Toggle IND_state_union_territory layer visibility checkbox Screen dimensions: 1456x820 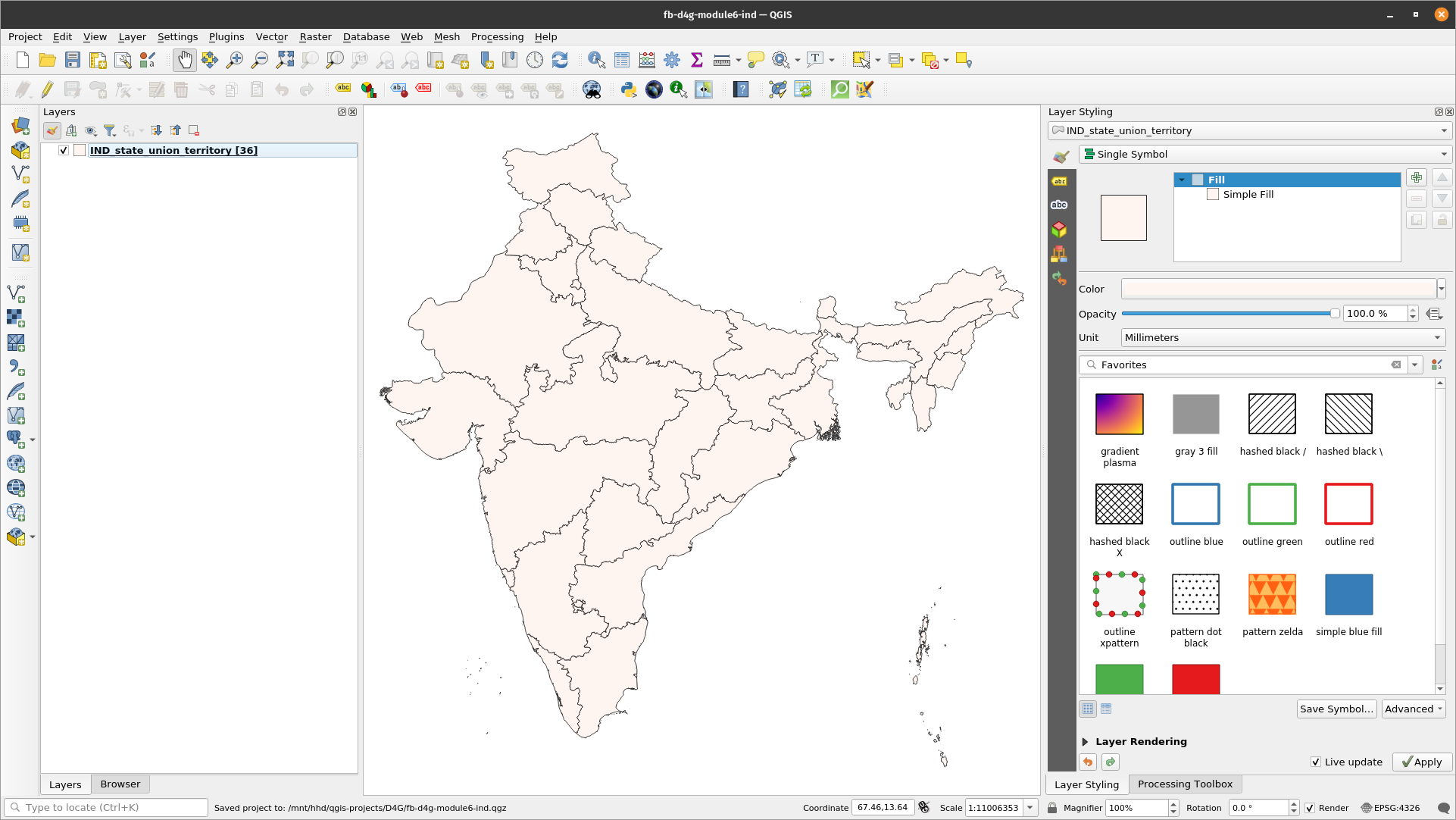coord(64,150)
